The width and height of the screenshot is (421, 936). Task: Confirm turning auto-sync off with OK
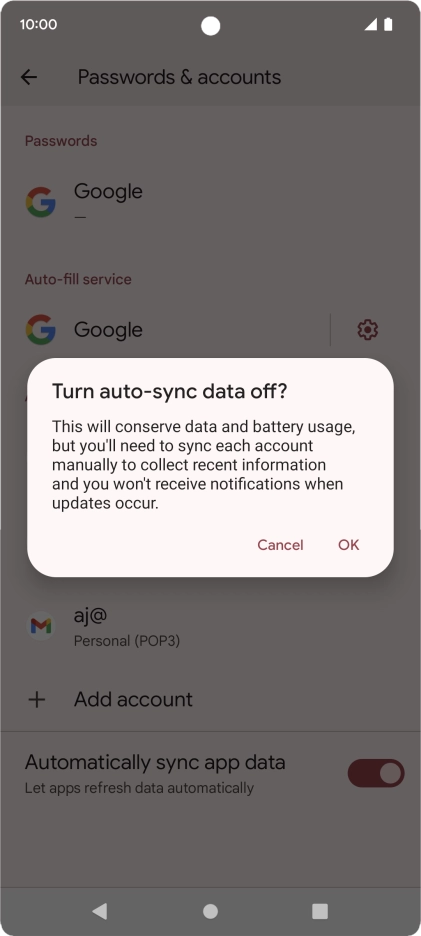click(x=349, y=545)
